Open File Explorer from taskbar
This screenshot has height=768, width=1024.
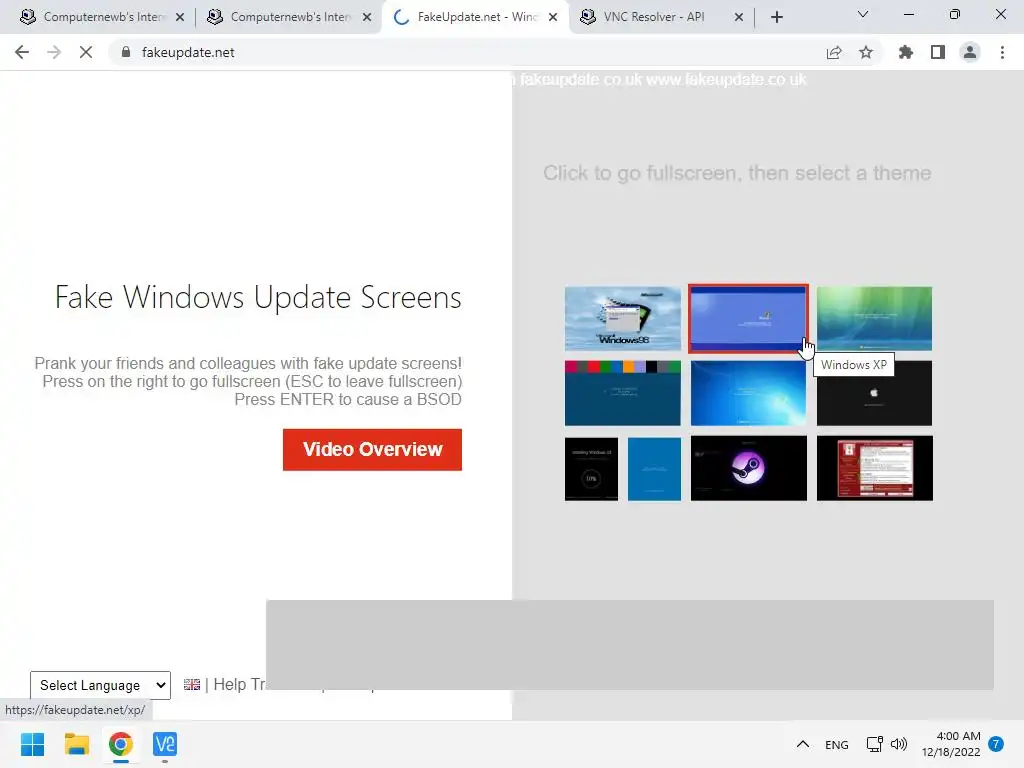click(x=76, y=744)
